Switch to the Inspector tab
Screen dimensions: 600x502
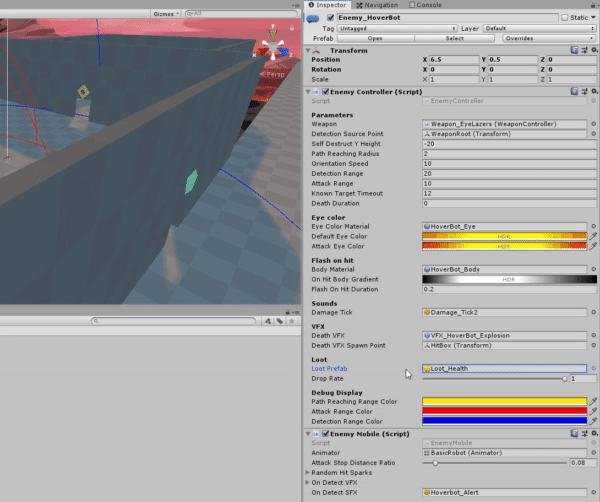(327, 5)
